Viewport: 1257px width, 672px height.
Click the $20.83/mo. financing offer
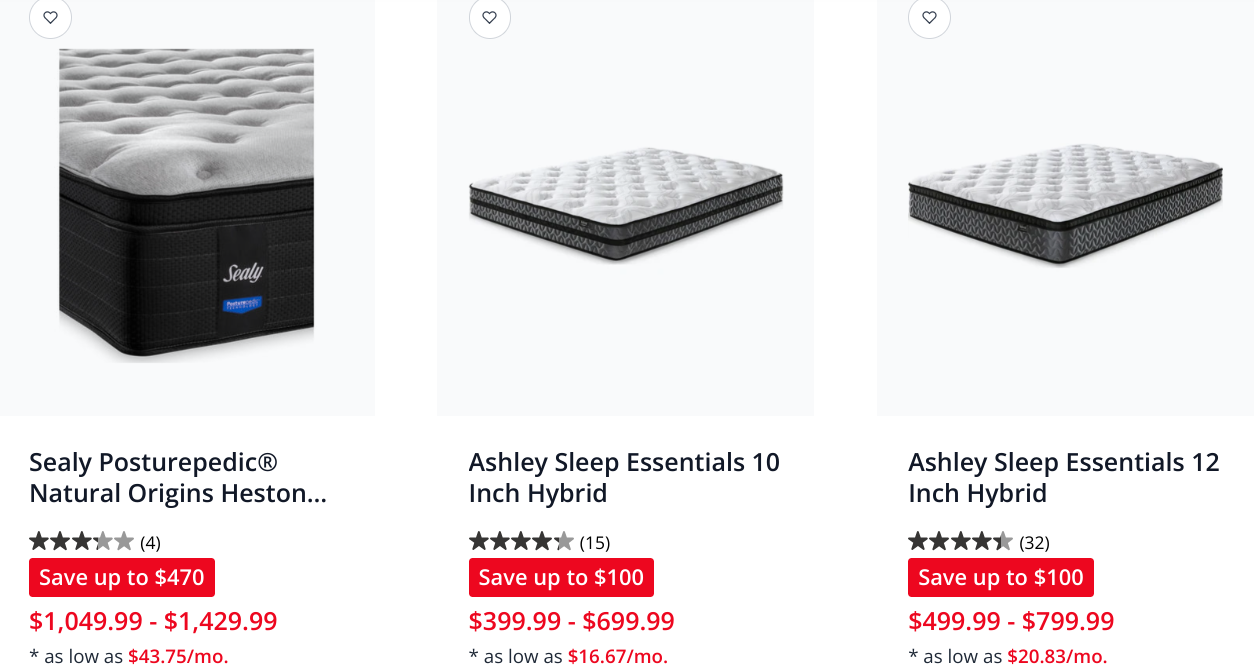(1057, 657)
